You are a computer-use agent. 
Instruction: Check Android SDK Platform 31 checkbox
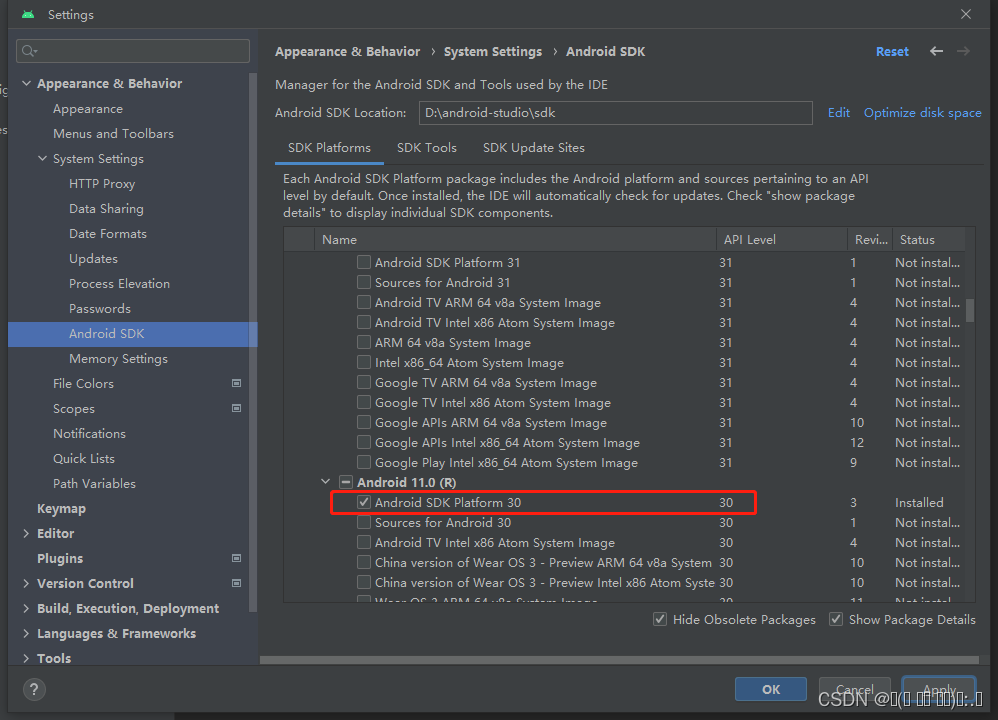coord(364,262)
